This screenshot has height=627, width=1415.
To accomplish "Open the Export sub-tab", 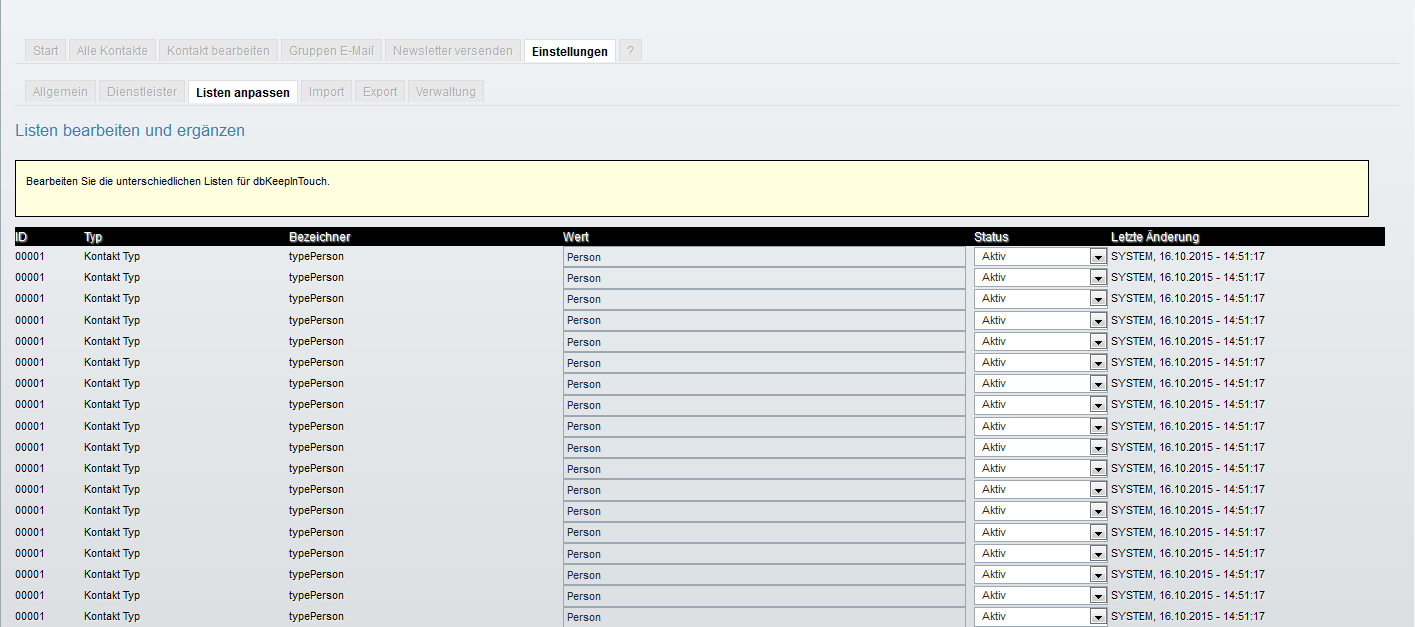I will pyautogui.click(x=380, y=92).
